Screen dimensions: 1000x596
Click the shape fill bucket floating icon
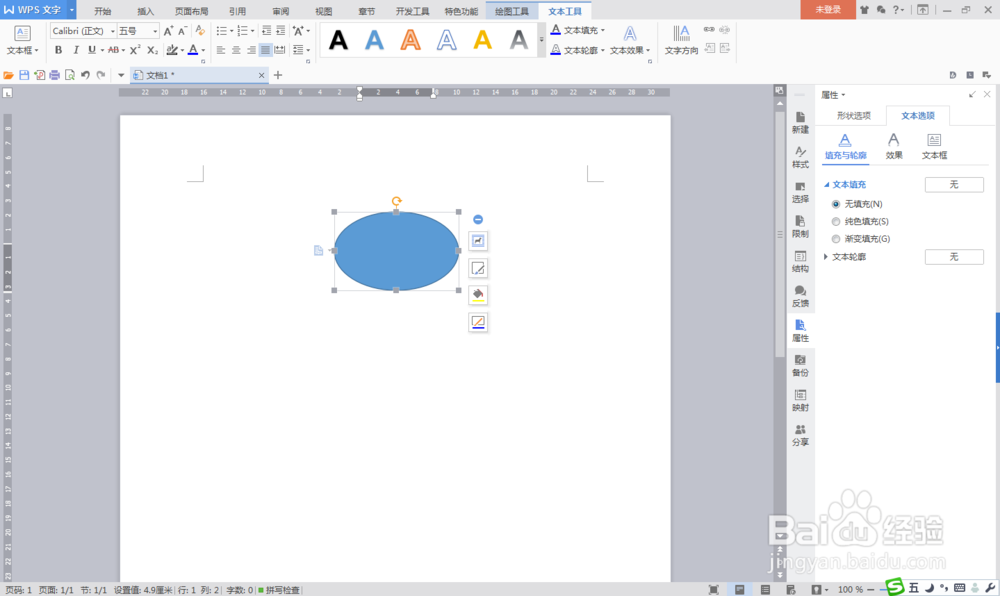click(478, 294)
